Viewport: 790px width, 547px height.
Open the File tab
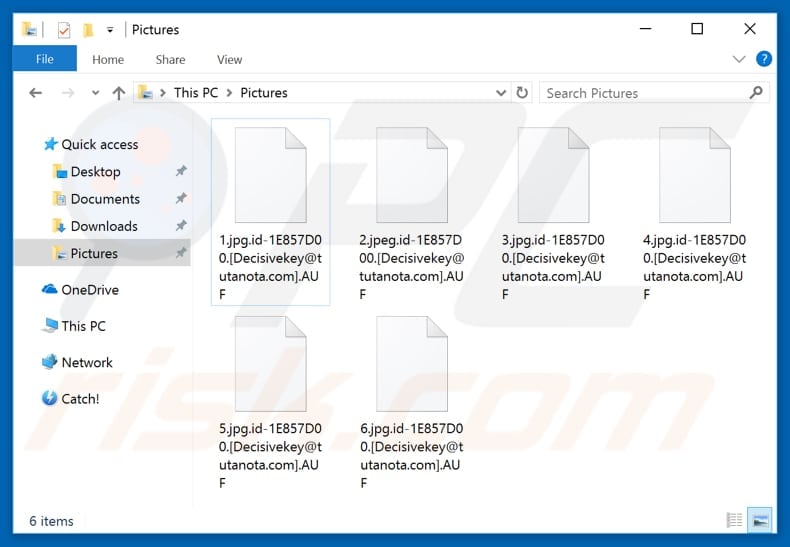[x=44, y=59]
